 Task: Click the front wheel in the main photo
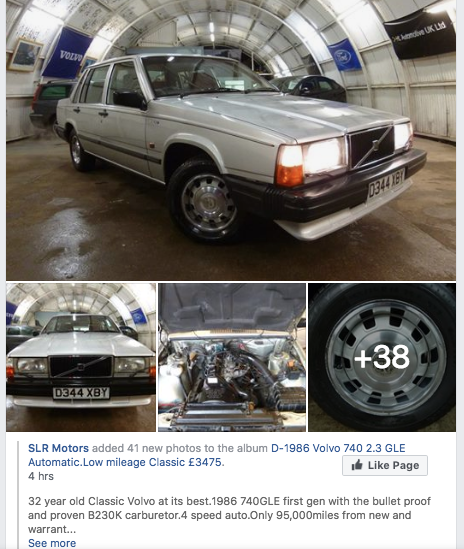(x=206, y=202)
